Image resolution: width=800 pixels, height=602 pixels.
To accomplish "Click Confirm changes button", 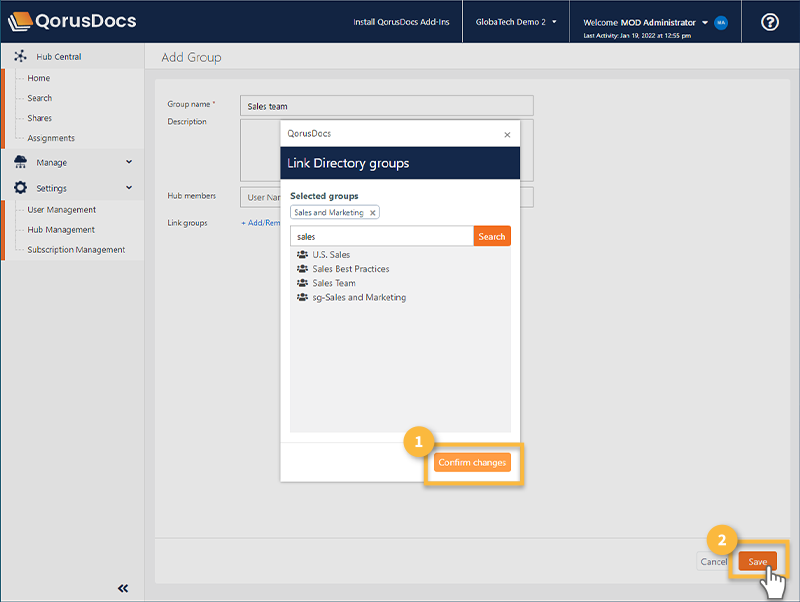I will 472,462.
